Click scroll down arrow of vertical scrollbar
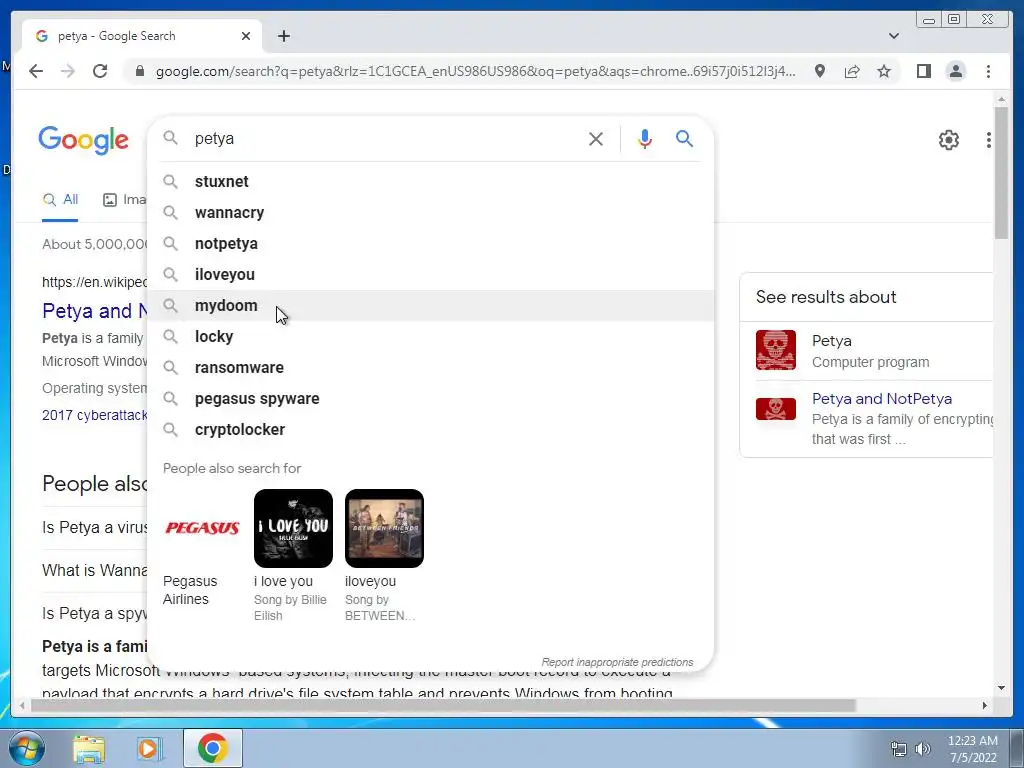The image size is (1024, 768). click(1001, 688)
